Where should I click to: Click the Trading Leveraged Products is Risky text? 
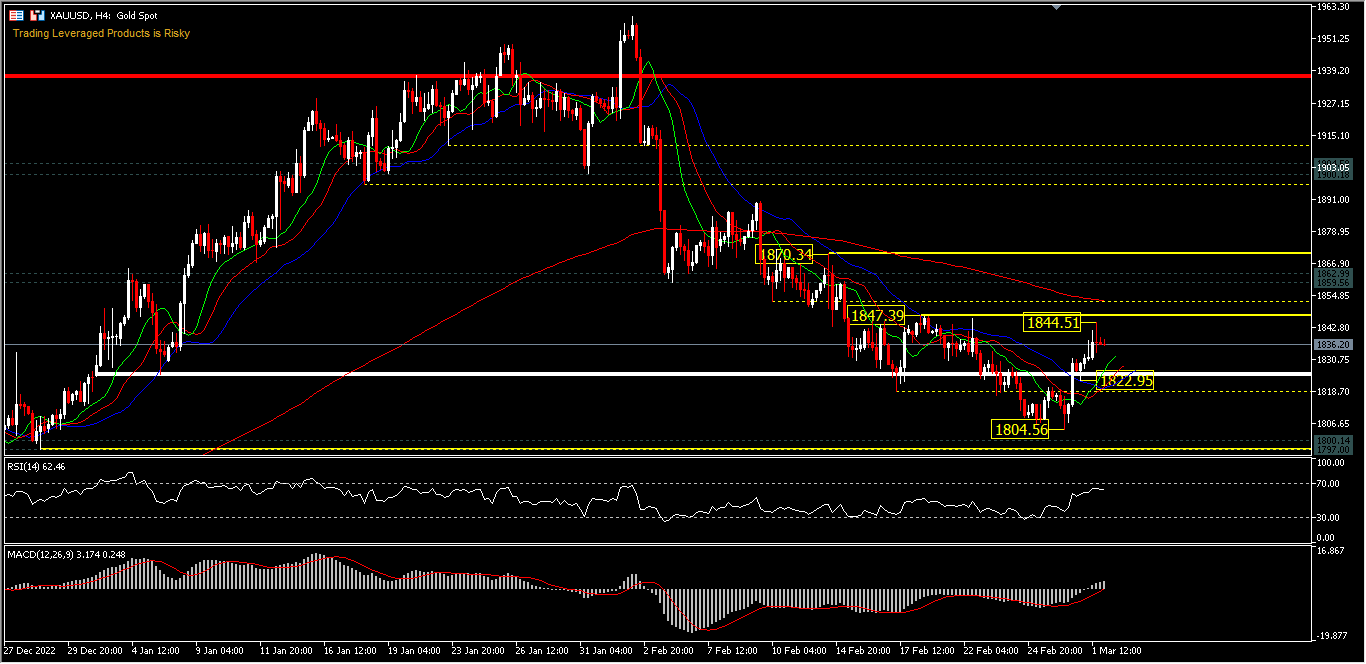[x=101, y=33]
